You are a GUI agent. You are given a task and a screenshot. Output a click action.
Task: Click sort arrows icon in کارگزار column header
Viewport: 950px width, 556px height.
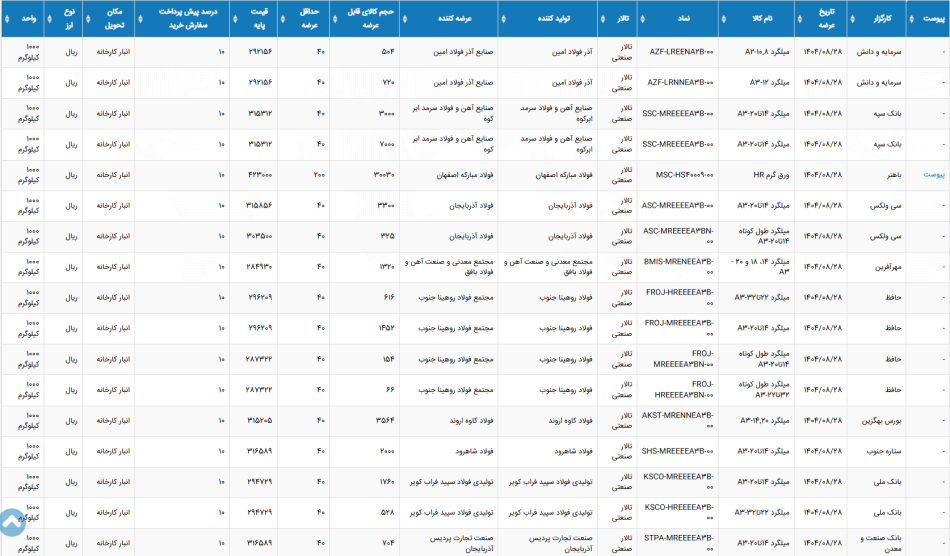point(852,19)
